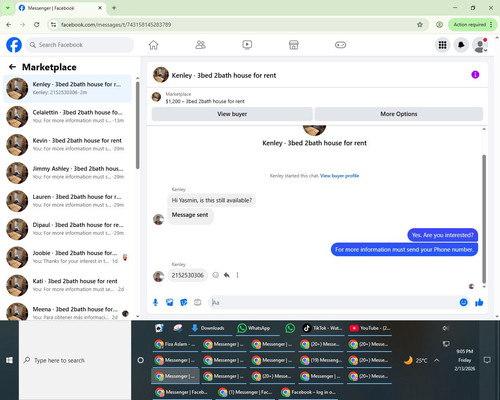The height and width of the screenshot is (400, 500).
Task: Click View buyer button
Action: coord(232,114)
